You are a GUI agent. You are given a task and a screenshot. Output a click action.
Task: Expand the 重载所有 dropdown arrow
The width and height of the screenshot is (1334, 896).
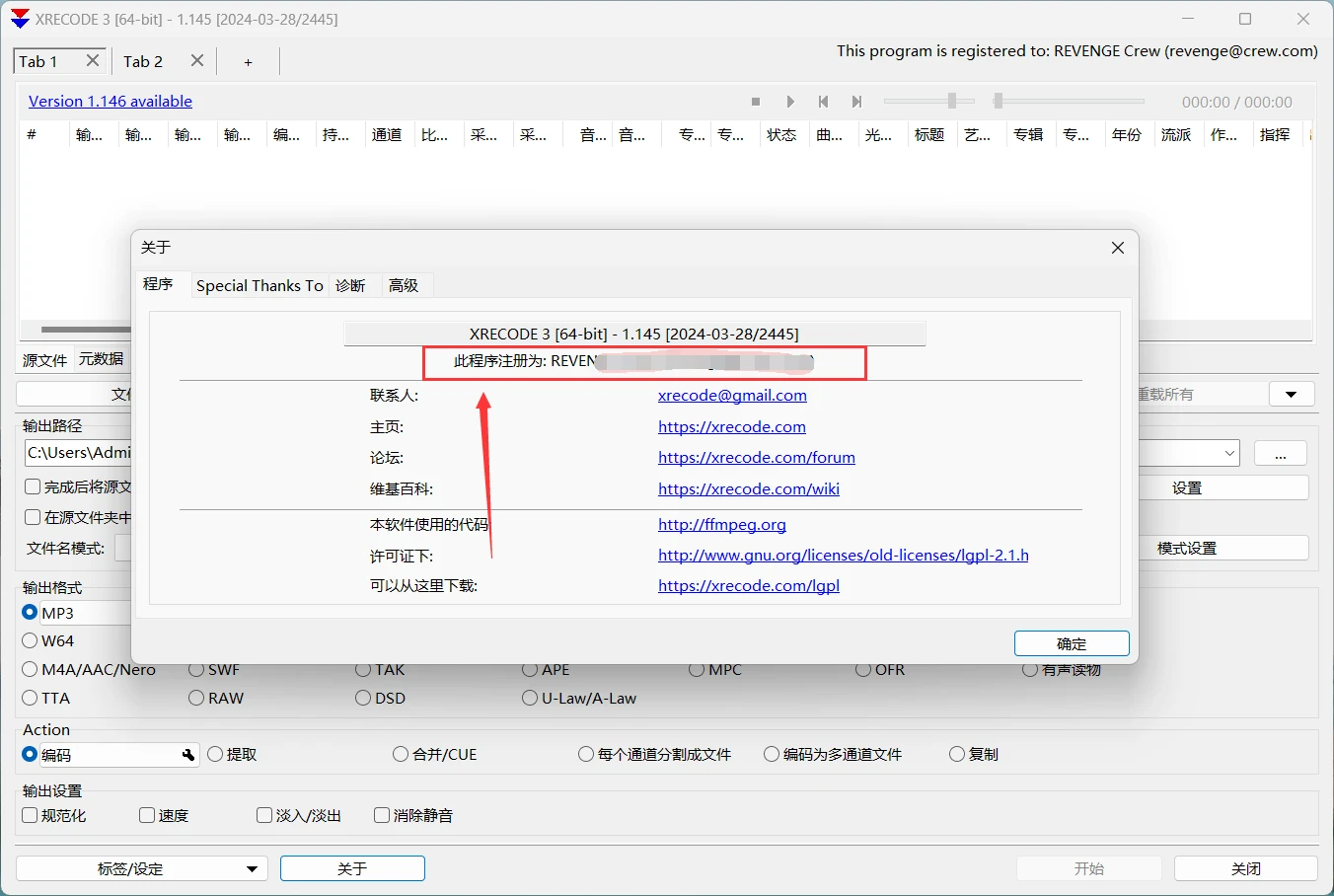(1292, 394)
